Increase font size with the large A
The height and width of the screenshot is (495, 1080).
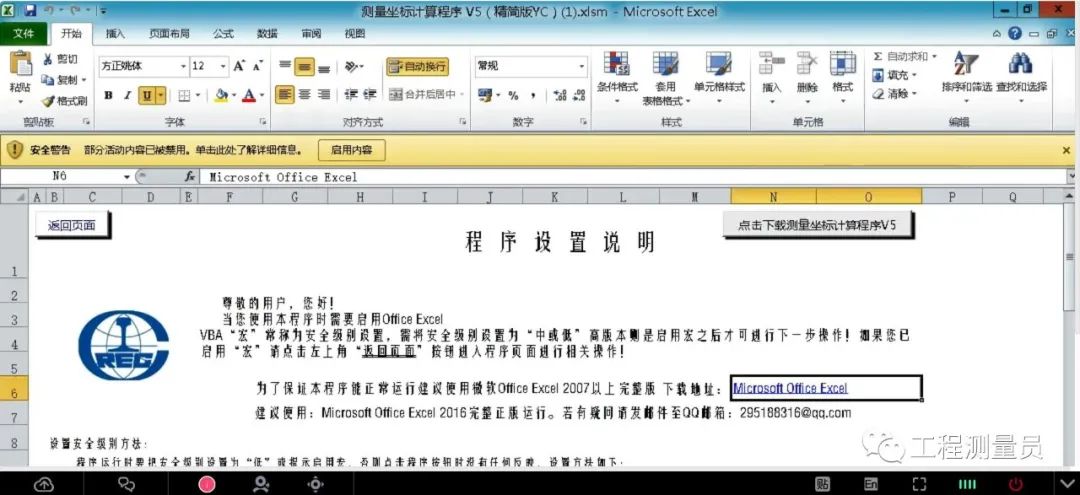238,66
